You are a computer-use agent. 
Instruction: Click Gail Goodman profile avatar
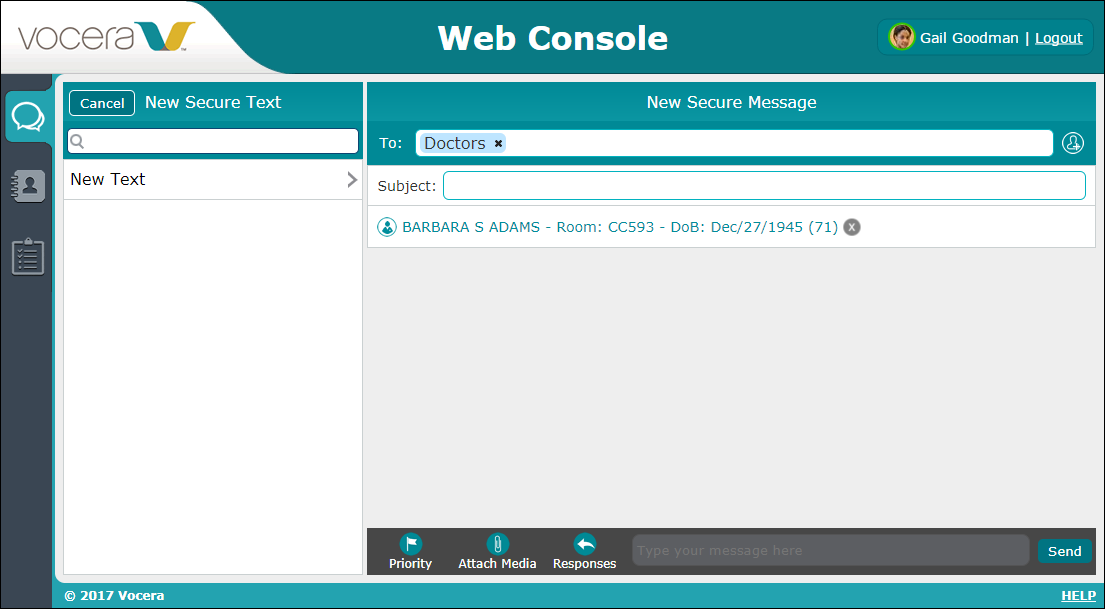tap(901, 37)
